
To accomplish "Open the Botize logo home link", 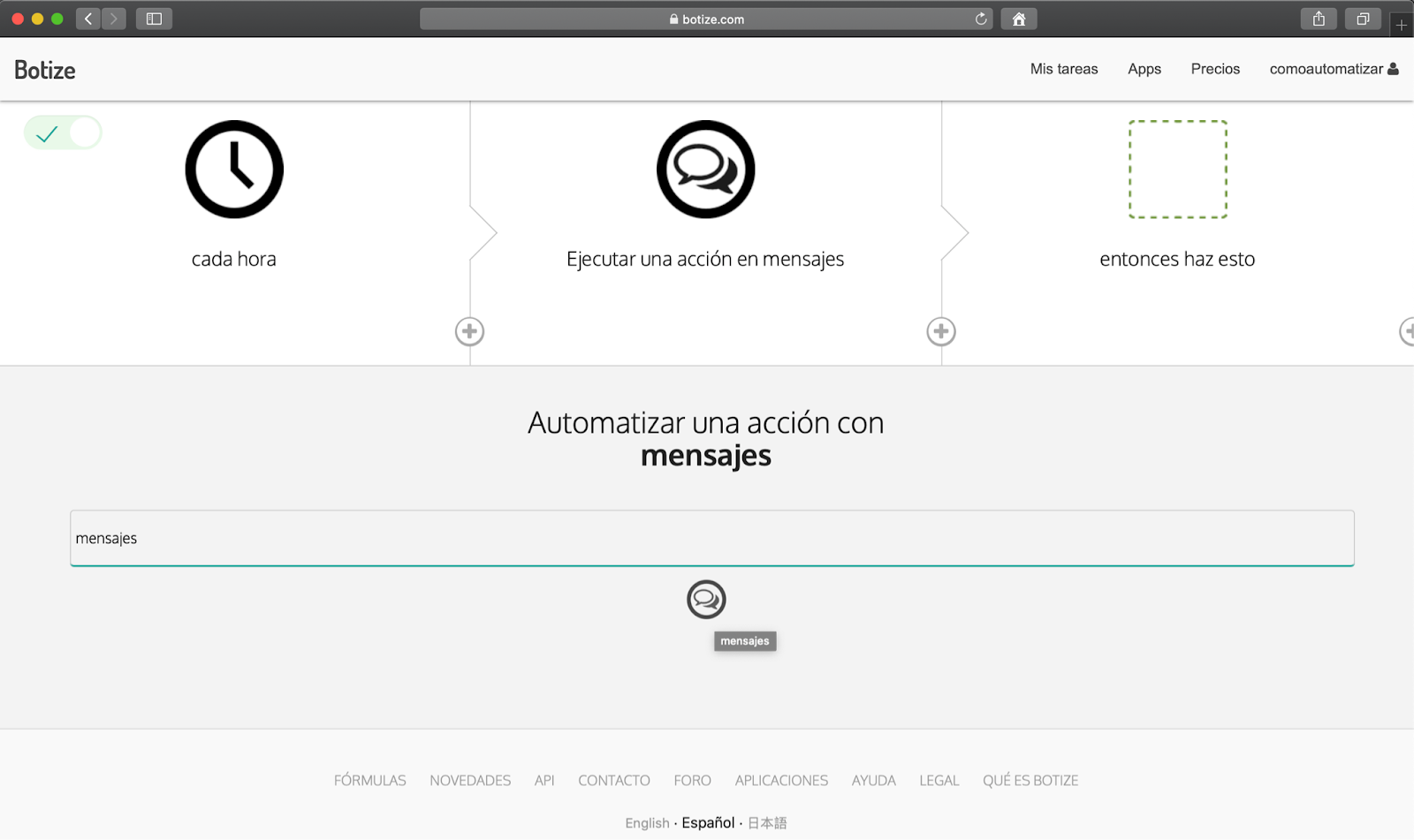I will click(x=45, y=70).
